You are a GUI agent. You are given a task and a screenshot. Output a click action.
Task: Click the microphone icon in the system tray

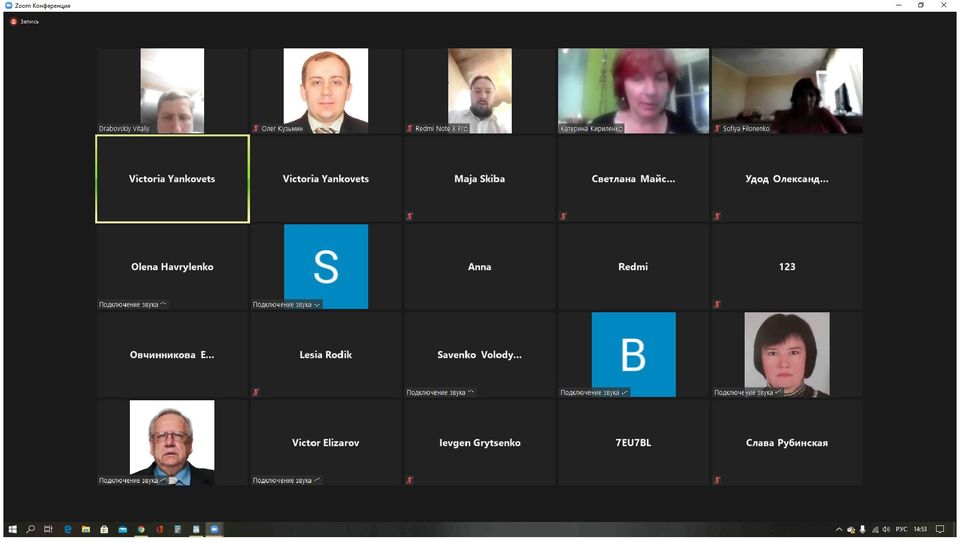click(x=863, y=530)
